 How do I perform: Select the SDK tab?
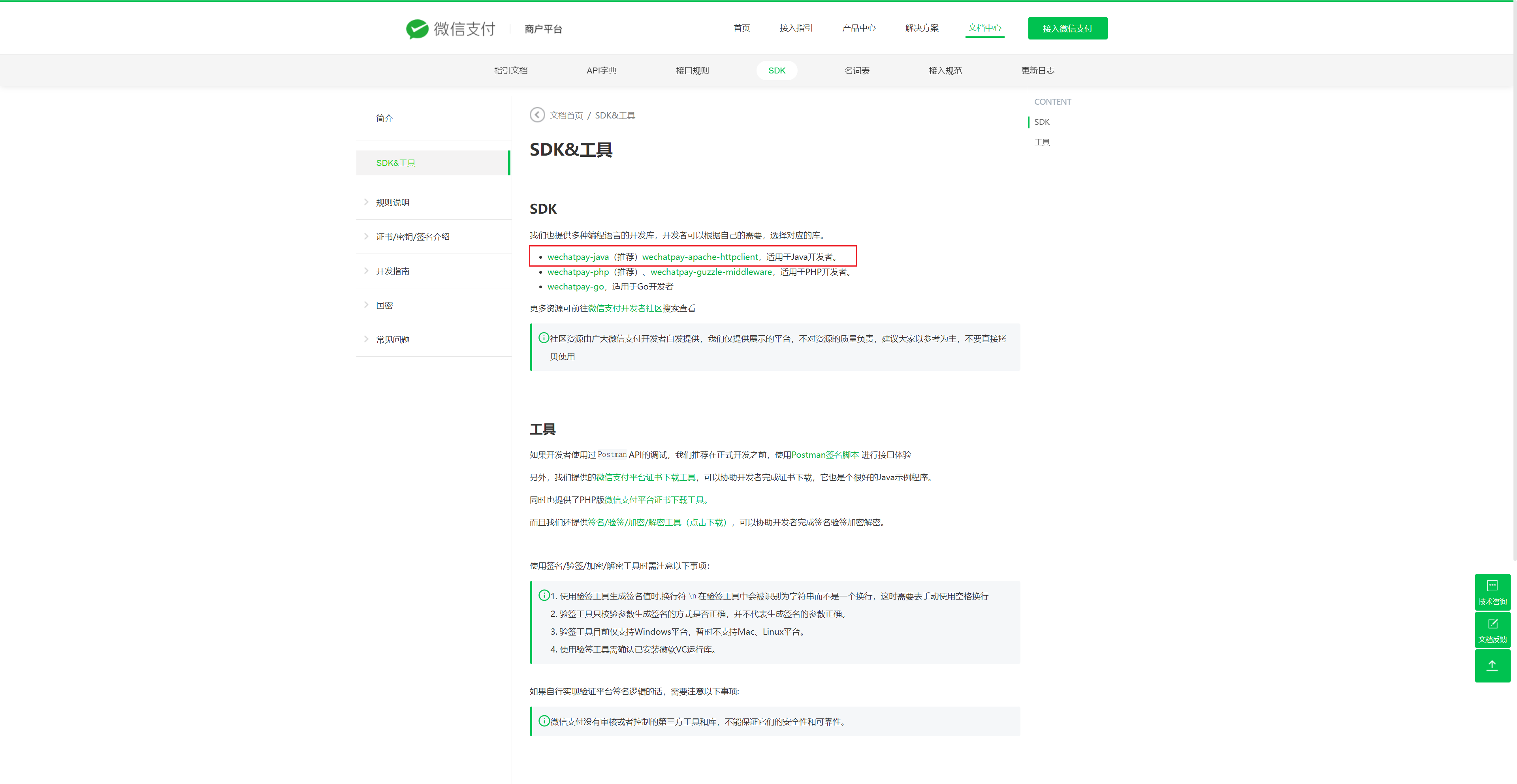[776, 71]
